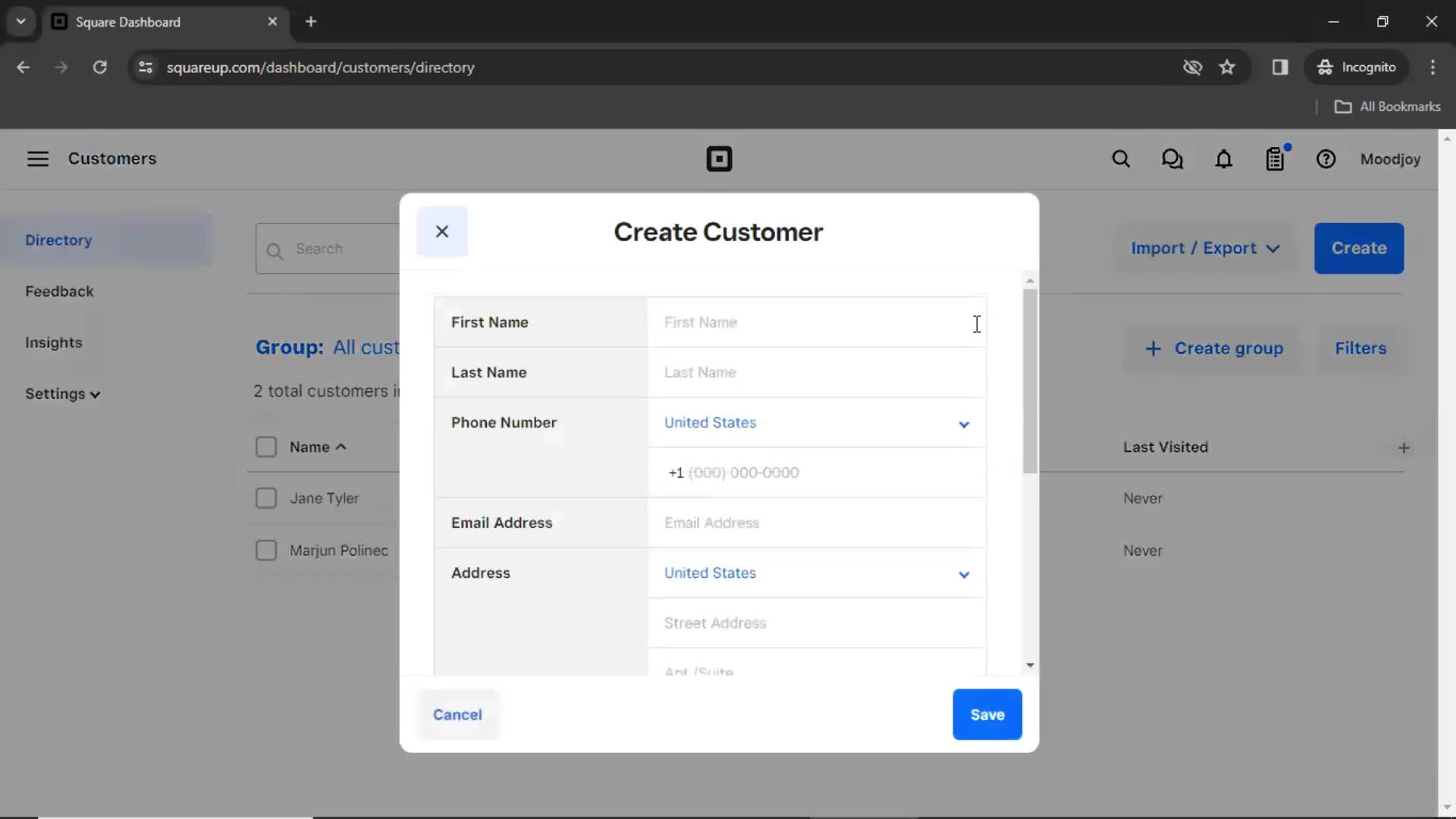Click the Save button on Create Customer

coord(987,714)
